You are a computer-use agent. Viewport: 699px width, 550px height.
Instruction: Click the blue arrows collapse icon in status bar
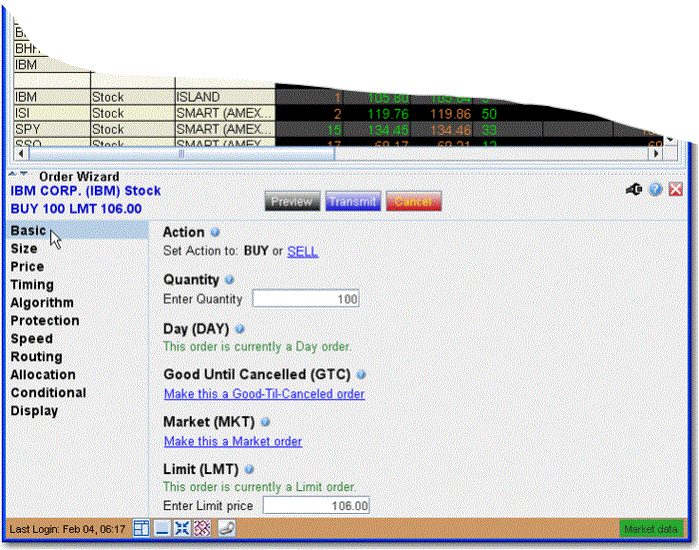[x=181, y=528]
